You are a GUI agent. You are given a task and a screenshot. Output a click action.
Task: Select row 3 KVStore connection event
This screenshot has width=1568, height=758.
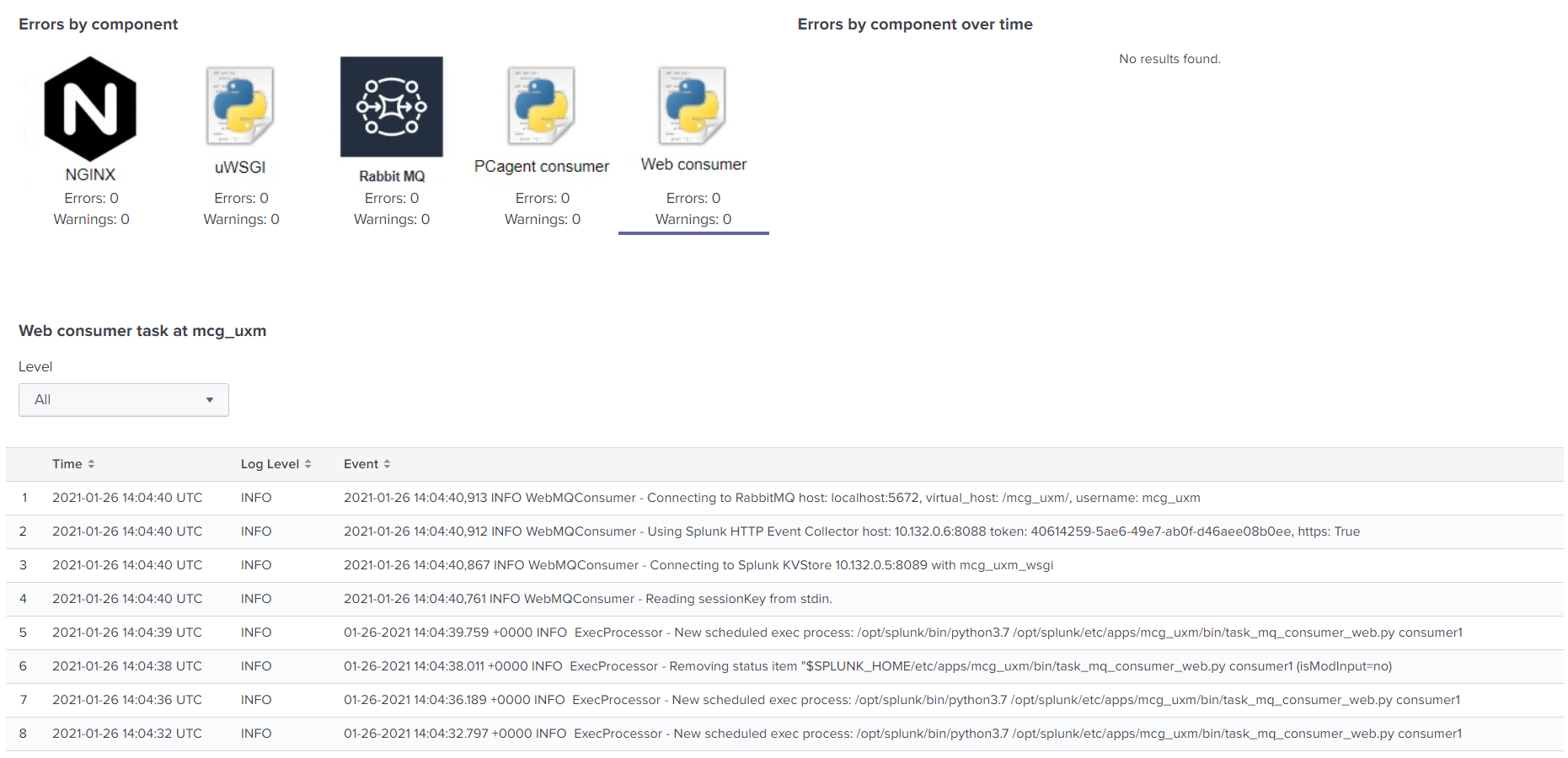[698, 565]
